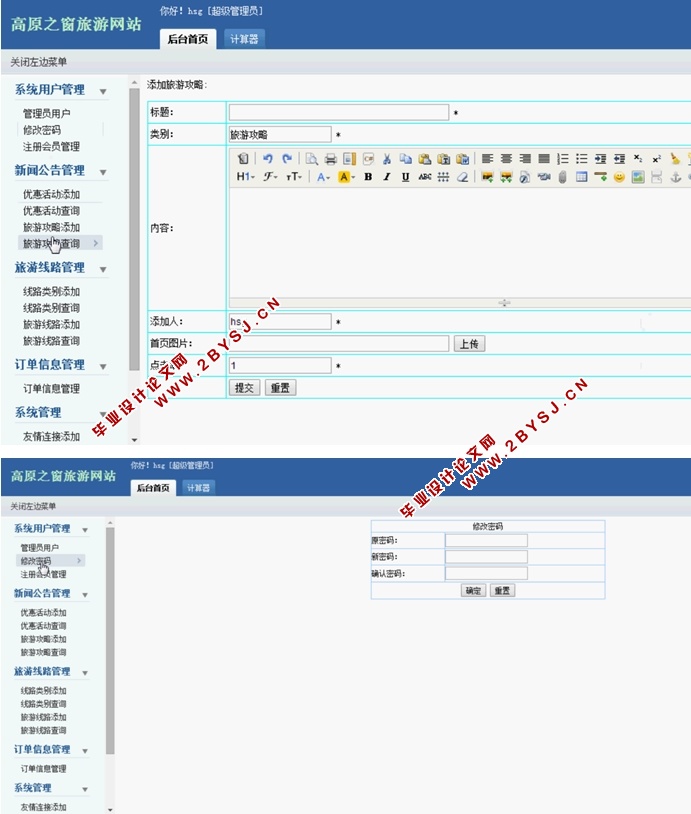Collapse 新闻公告管理 section on guide page

tap(103, 172)
